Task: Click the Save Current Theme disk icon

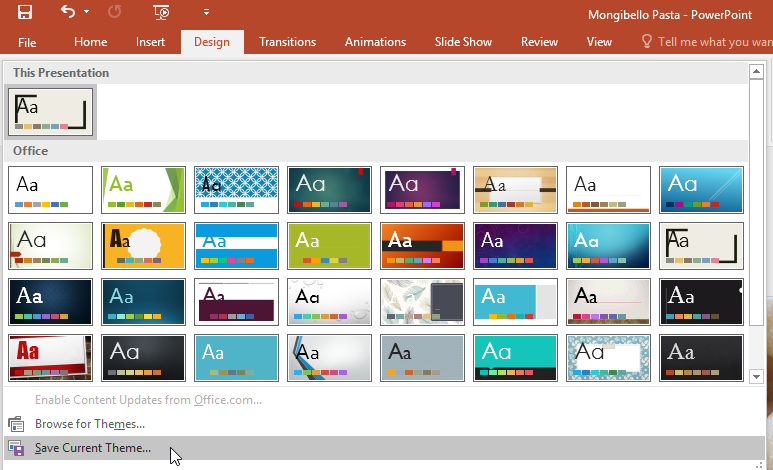Action: pos(16,448)
